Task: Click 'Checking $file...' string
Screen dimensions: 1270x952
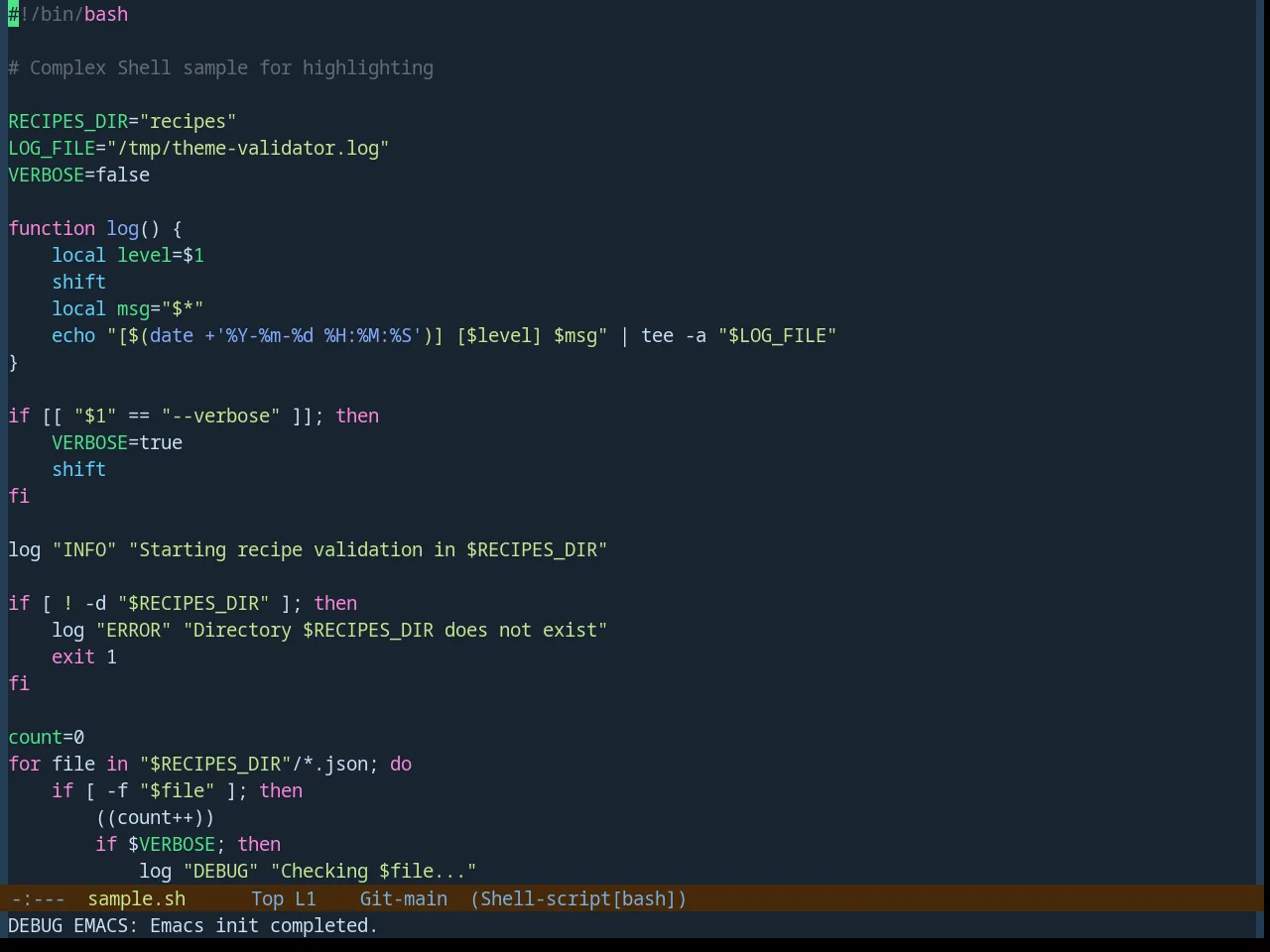Action: pos(373,871)
